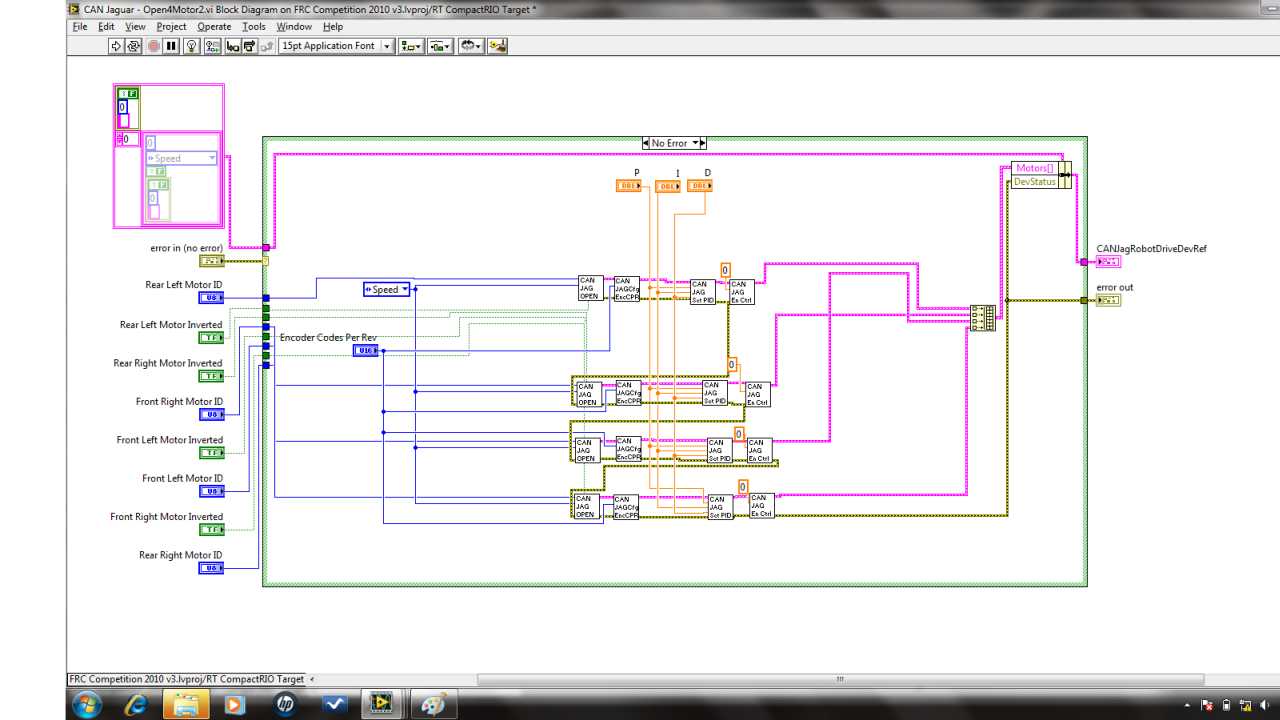Select the error out indicator terminal
This screenshot has width=1280, height=720.
1108,300
